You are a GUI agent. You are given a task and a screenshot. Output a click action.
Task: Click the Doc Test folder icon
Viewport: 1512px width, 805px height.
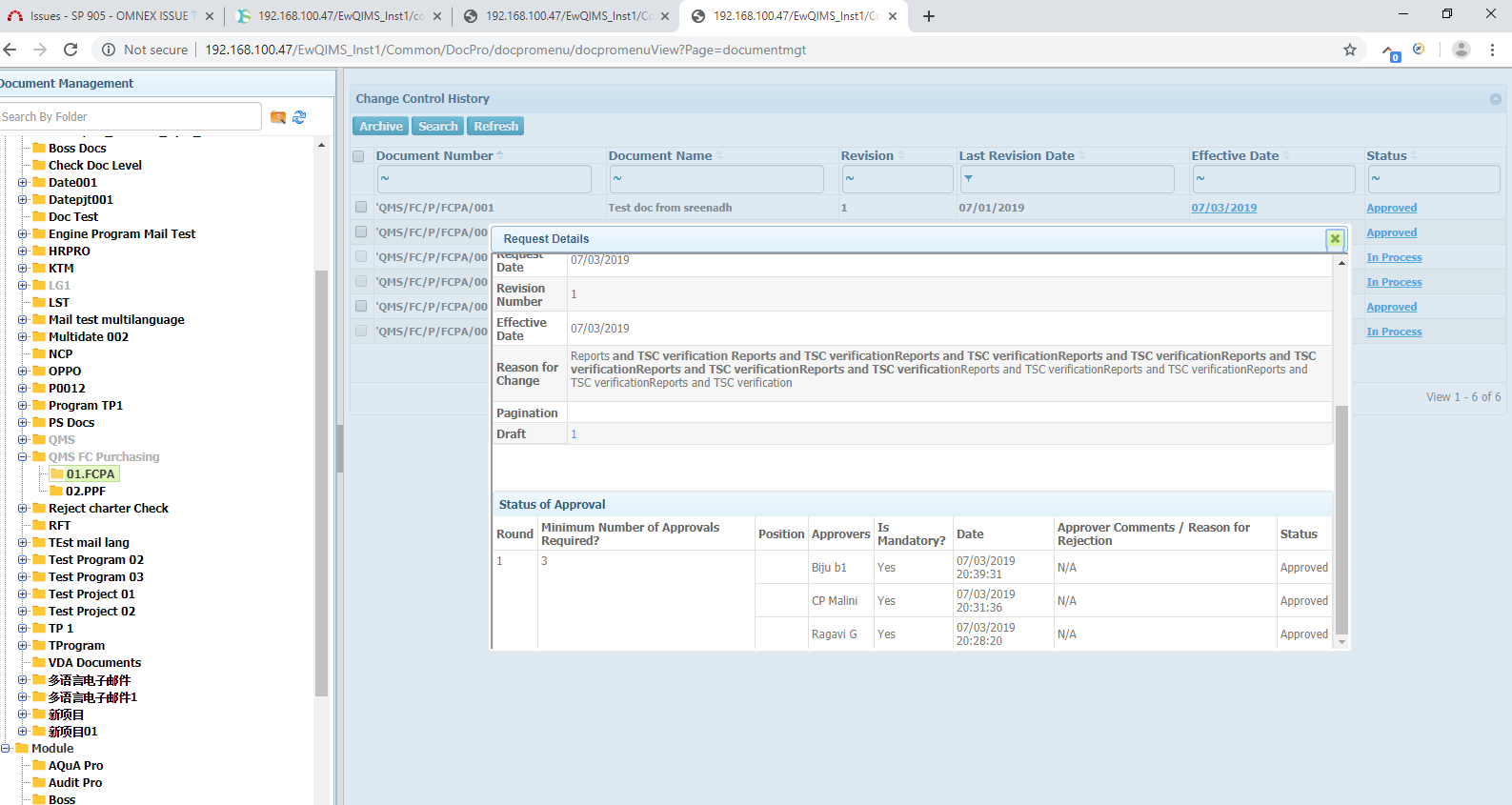click(39, 216)
